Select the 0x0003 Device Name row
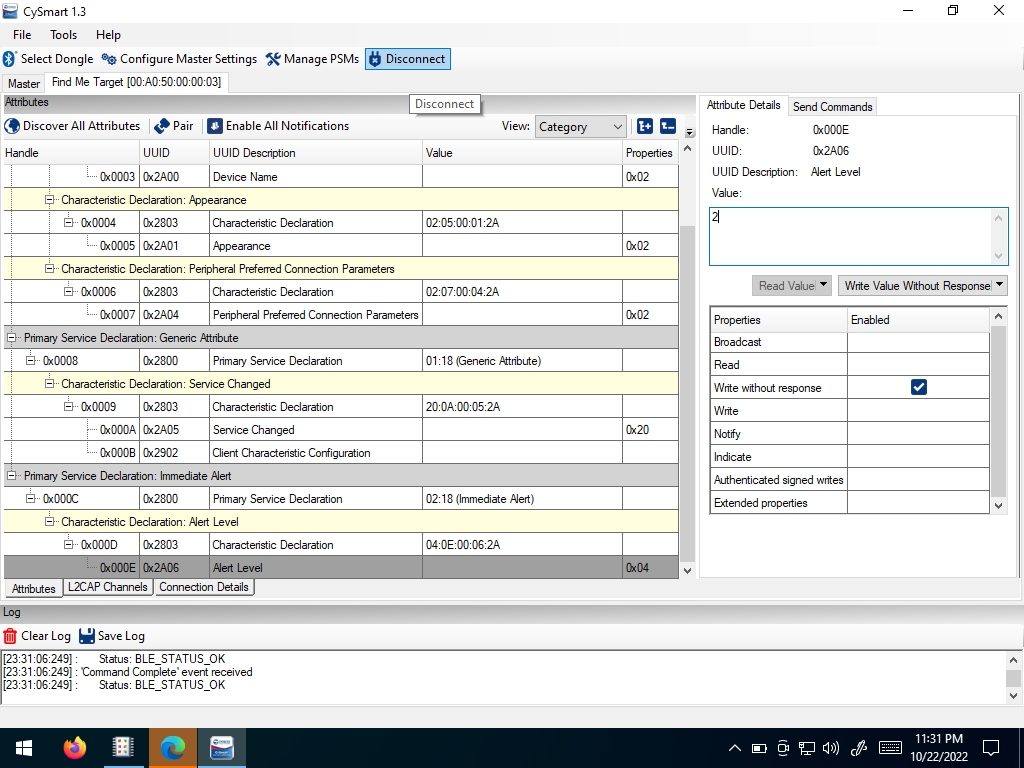 click(341, 176)
